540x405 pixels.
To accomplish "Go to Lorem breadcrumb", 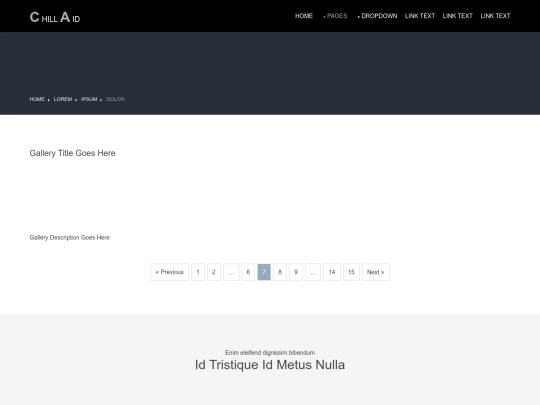I will (x=63, y=99).
